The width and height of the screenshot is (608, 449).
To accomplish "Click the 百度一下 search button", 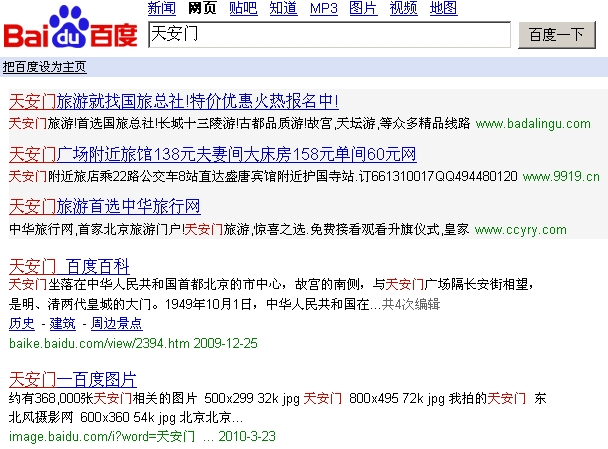I will 557,35.
